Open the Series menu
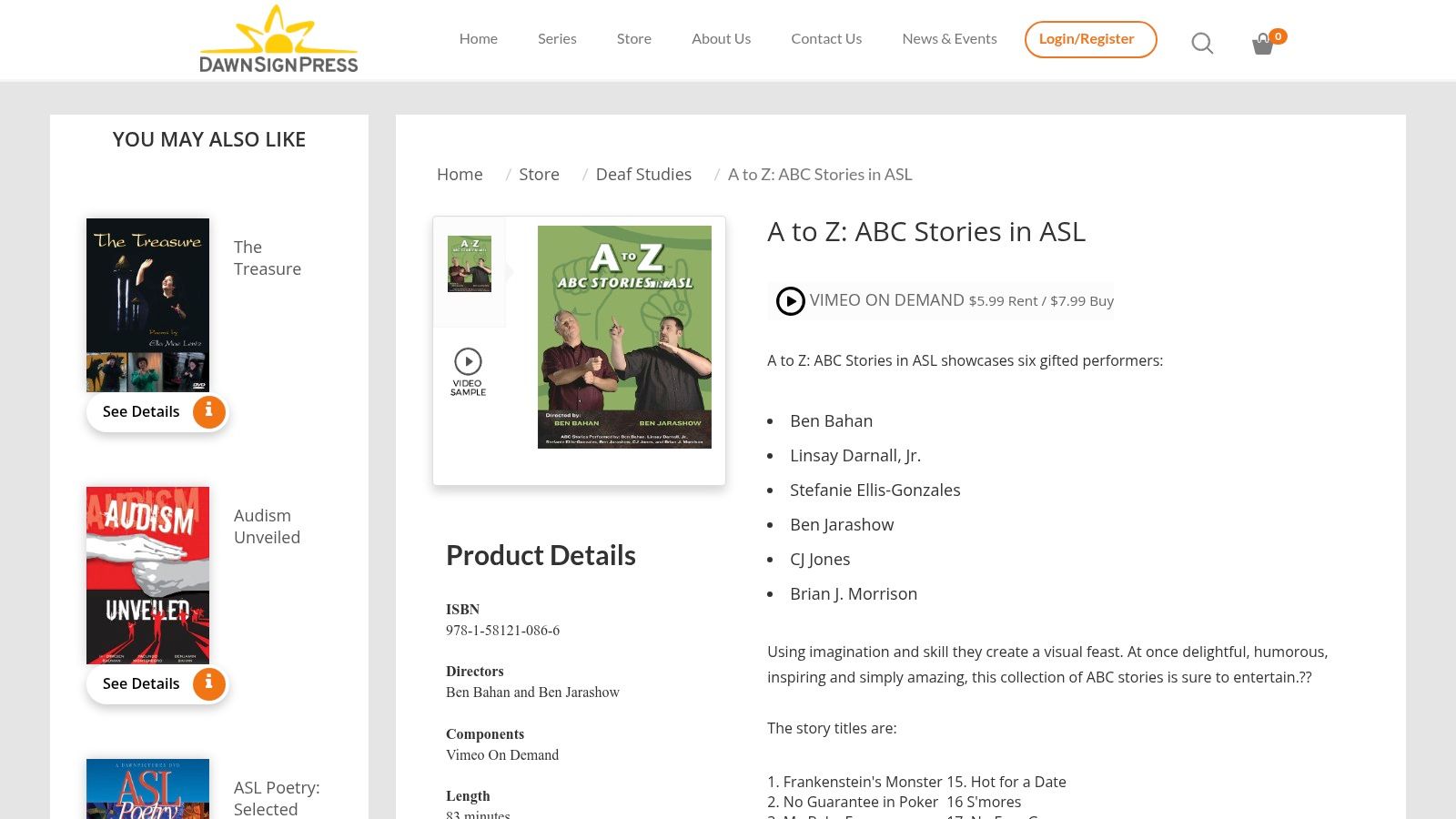Image resolution: width=1456 pixels, height=819 pixels. tap(557, 38)
